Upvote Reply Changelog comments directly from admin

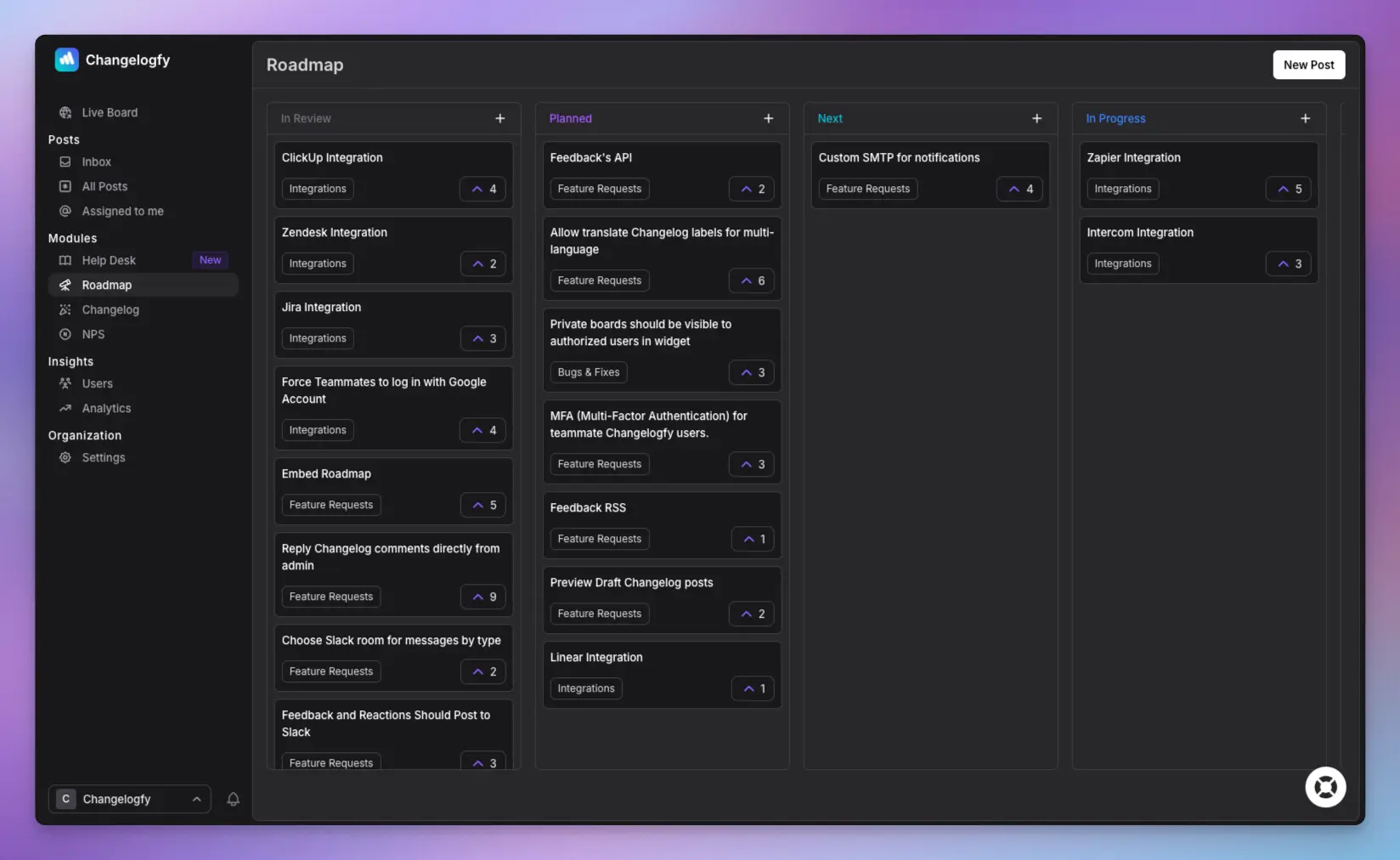(483, 597)
